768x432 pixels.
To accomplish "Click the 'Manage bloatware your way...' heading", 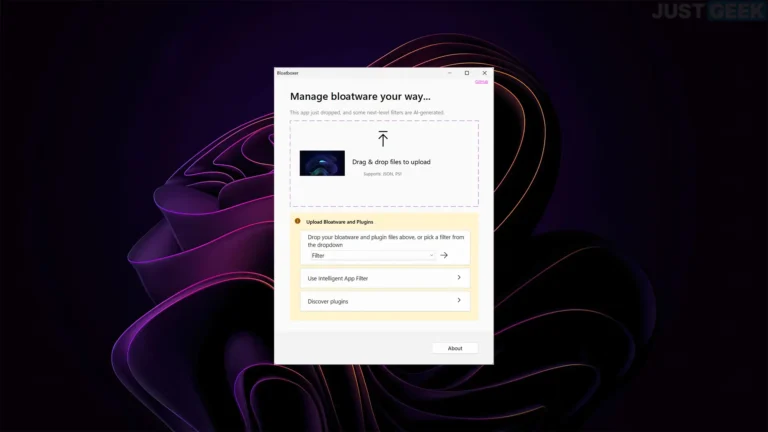I will pos(360,97).
